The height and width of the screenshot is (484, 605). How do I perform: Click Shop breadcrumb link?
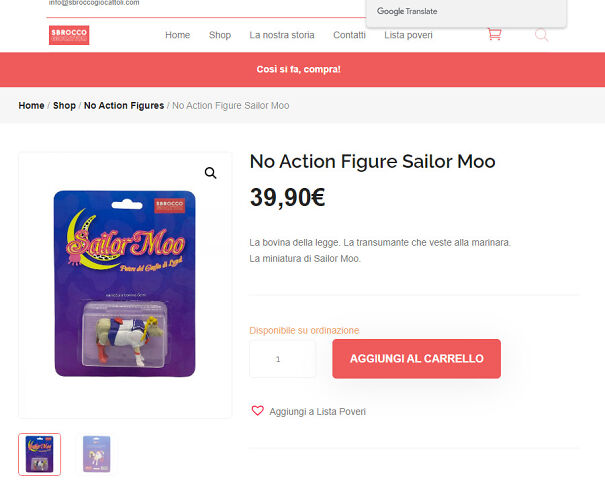64,105
